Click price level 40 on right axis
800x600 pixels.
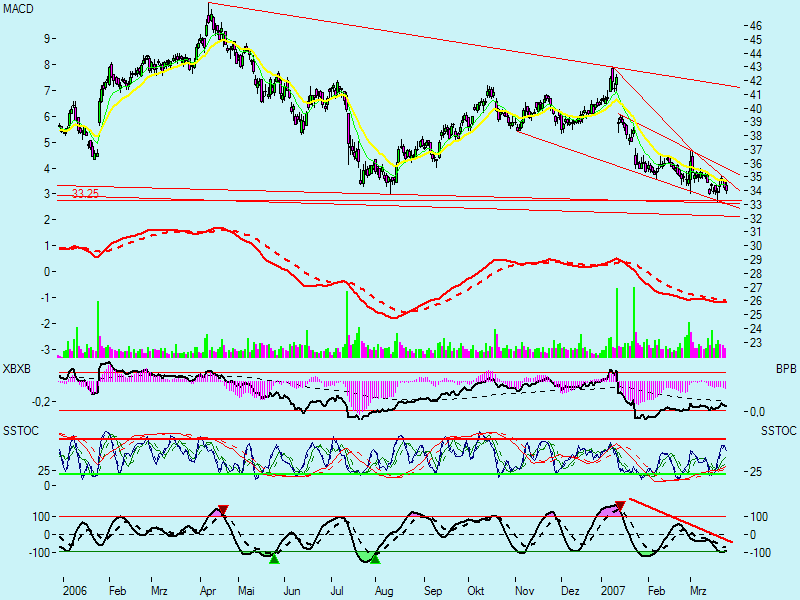756,109
